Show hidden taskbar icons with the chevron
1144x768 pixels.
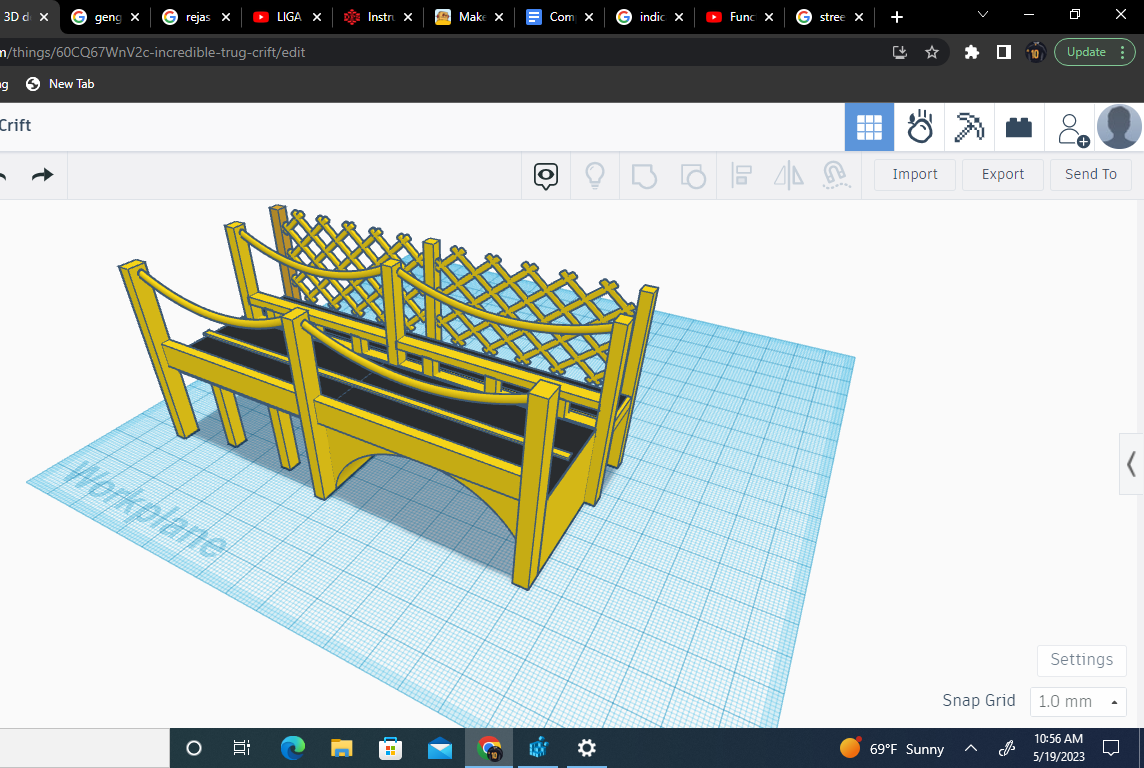pyautogui.click(x=970, y=748)
